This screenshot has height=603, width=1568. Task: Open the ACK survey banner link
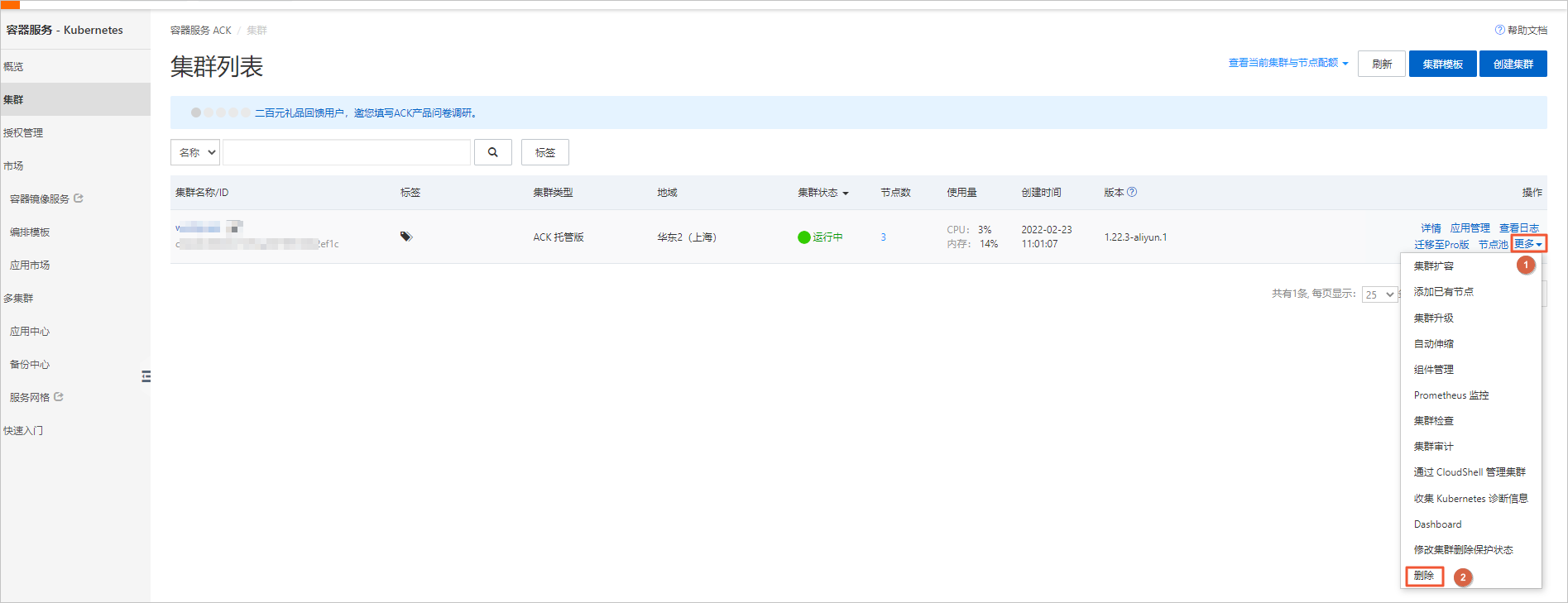coord(366,113)
